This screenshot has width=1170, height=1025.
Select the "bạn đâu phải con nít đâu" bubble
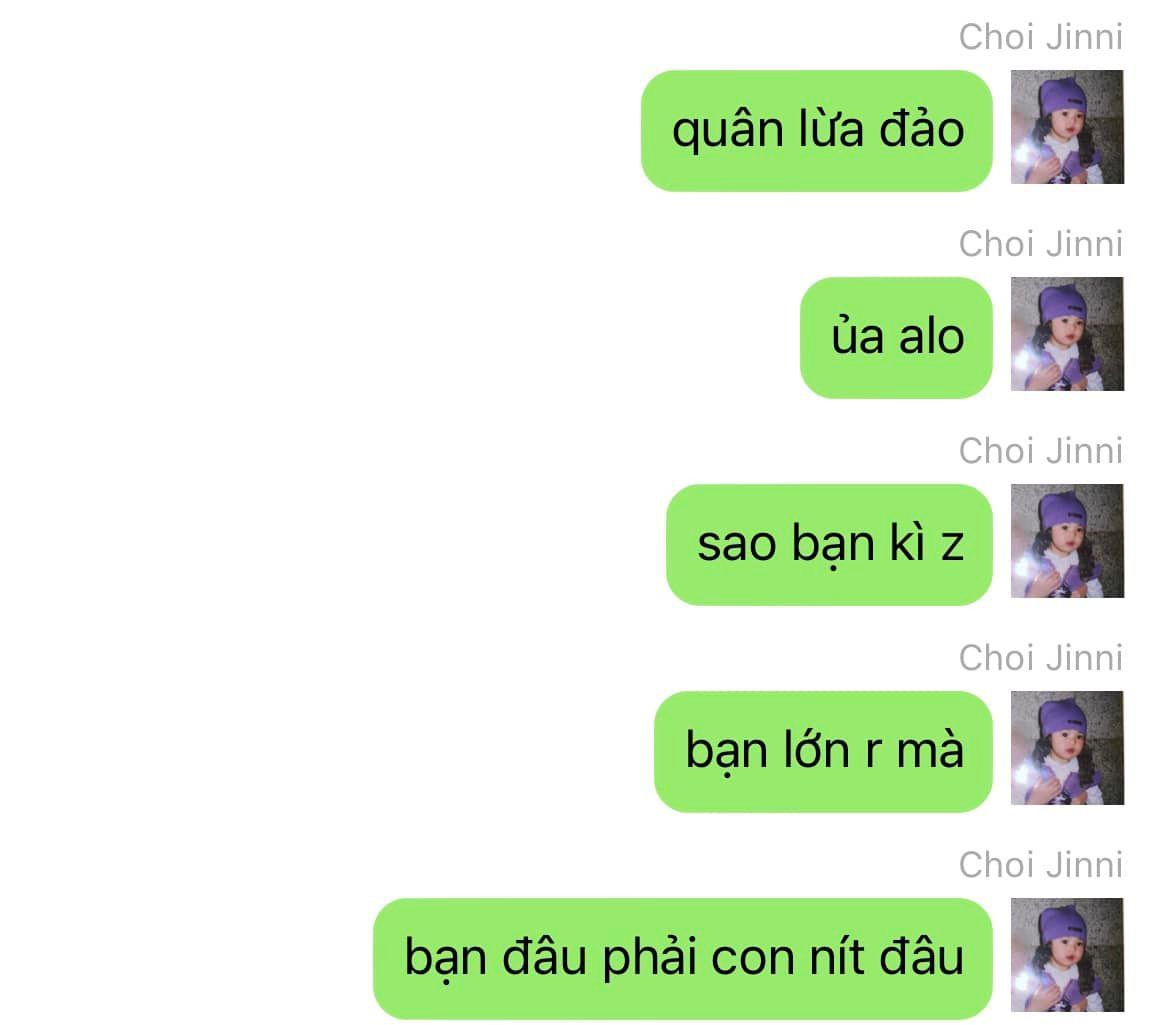point(683,959)
